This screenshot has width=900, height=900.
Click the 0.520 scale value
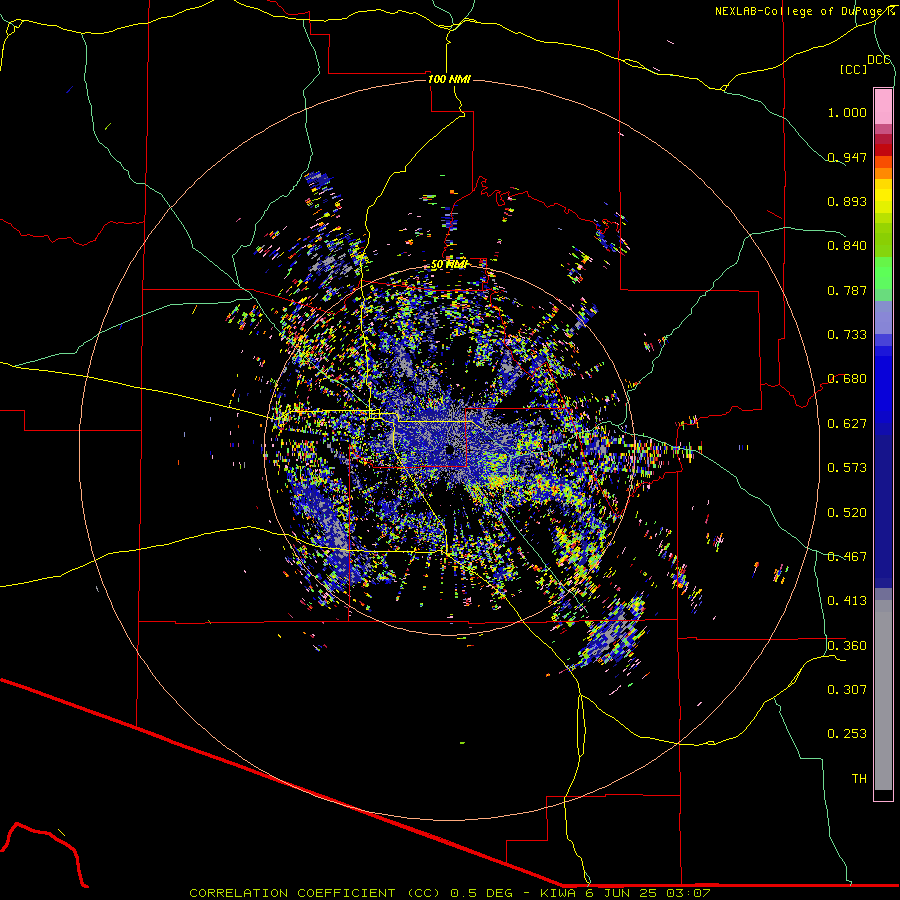click(x=847, y=513)
